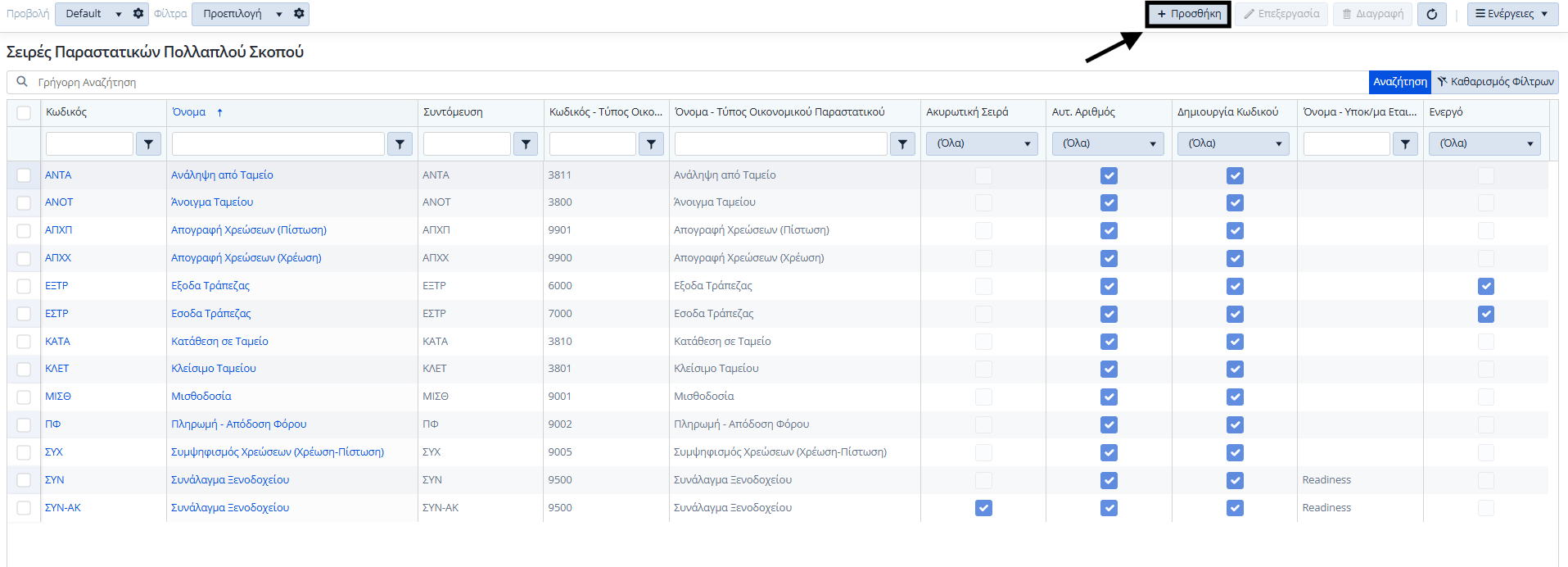Open Απογραφή Χρεώσεων (Χρέωση) link
Screen dimensions: 1568x567
pos(246,258)
